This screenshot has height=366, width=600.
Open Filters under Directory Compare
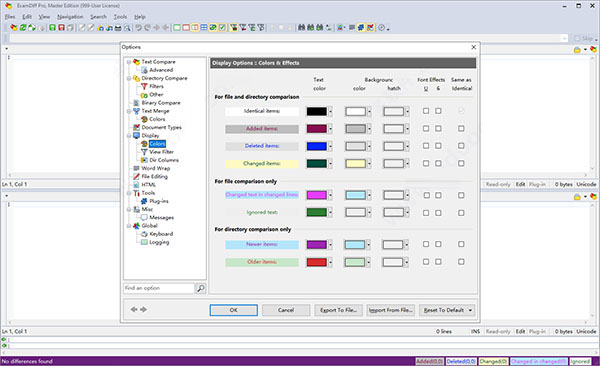point(156,87)
